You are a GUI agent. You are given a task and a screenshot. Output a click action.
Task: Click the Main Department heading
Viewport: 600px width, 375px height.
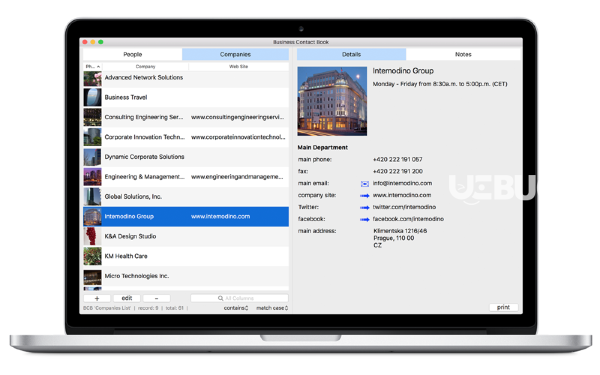tap(323, 147)
